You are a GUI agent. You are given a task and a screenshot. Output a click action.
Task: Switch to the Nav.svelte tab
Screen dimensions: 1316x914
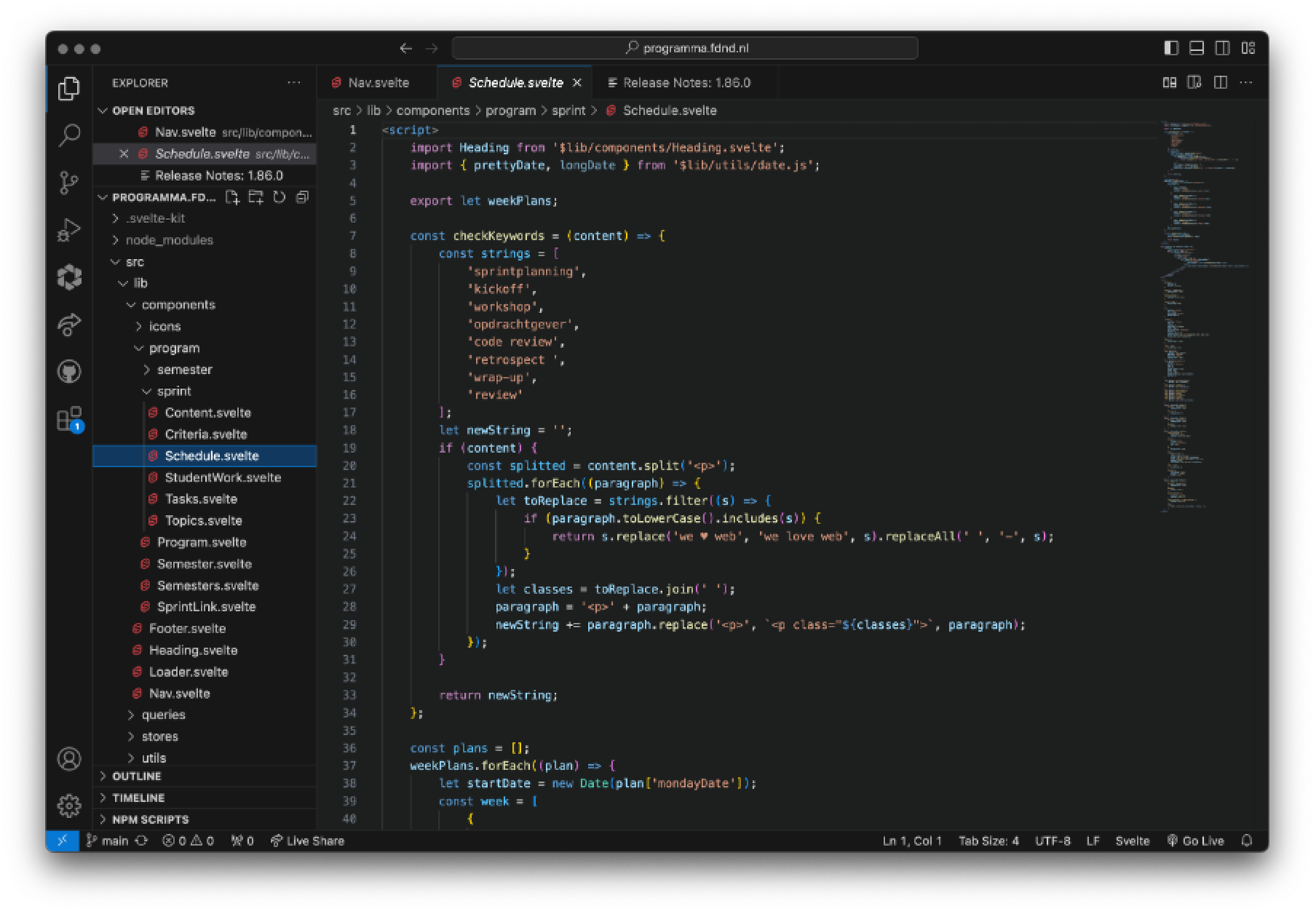click(377, 83)
